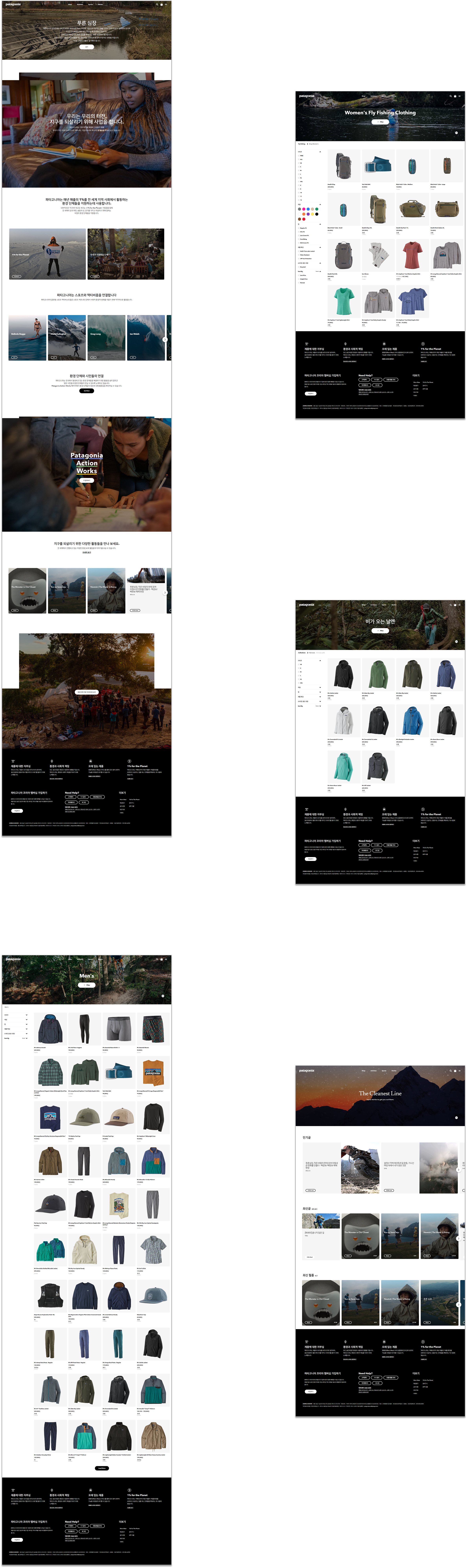Image resolution: width=467 pixels, height=1568 pixels.
Task: Open bag icon on The Cleanest Line page
Action: (455, 1071)
